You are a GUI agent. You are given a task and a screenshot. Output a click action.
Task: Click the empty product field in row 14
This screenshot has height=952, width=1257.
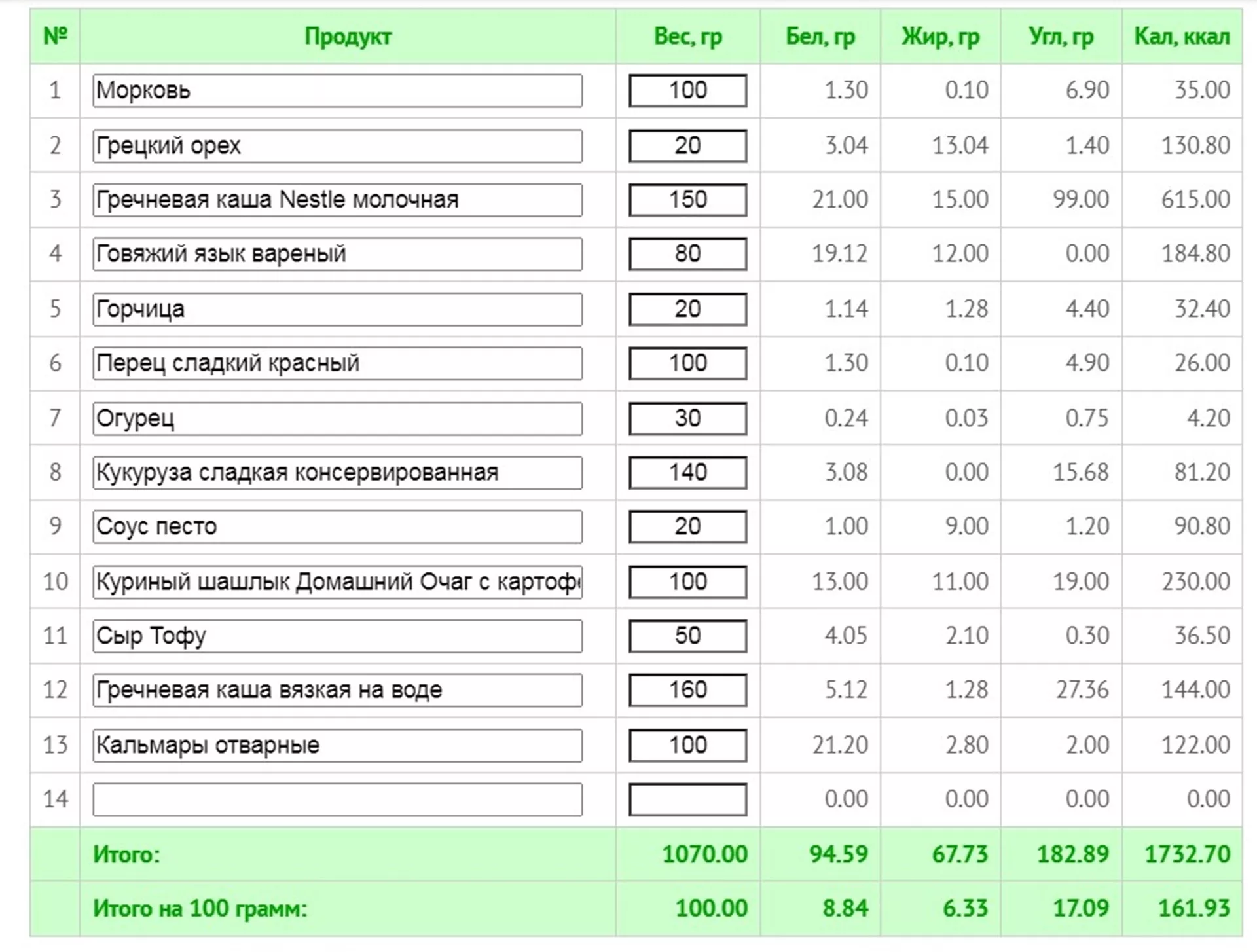click(x=337, y=799)
